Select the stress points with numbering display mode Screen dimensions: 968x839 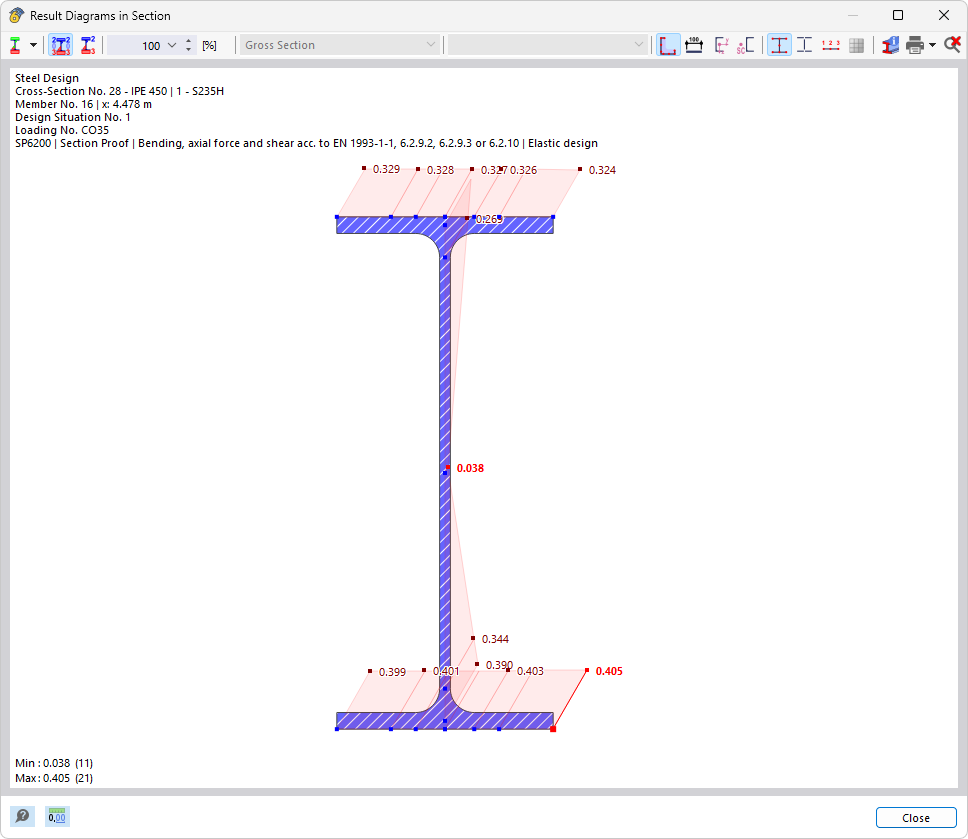(x=62, y=44)
